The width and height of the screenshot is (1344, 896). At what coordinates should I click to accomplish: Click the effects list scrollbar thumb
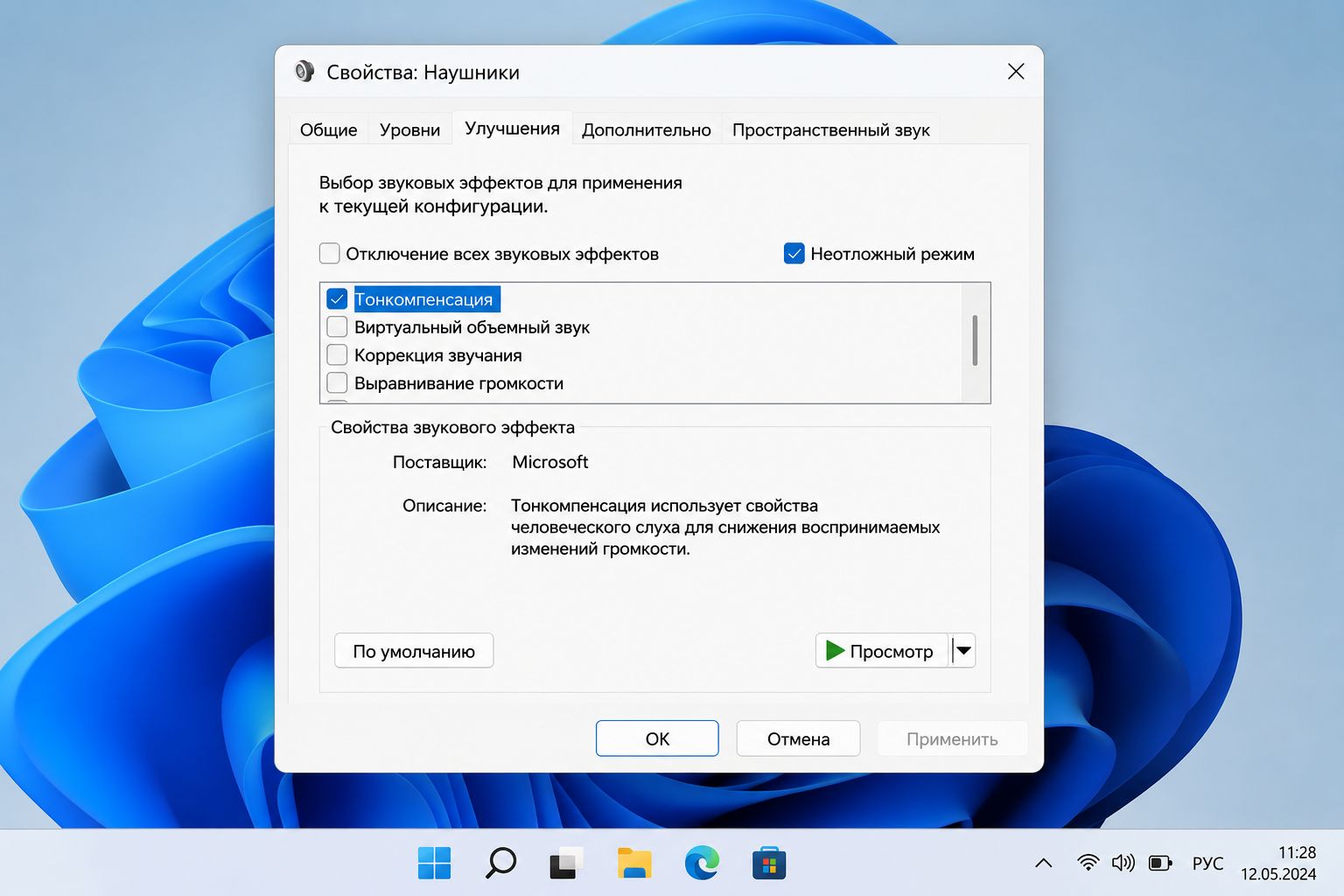(975, 340)
